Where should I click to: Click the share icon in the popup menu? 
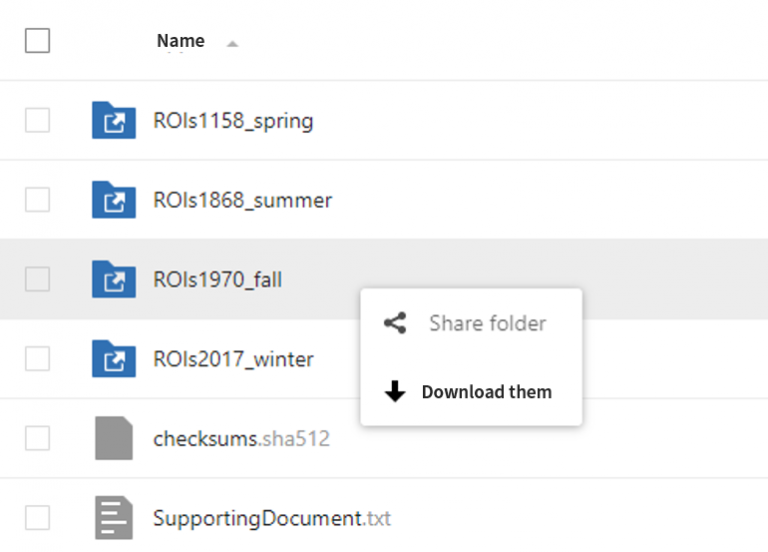click(x=395, y=323)
